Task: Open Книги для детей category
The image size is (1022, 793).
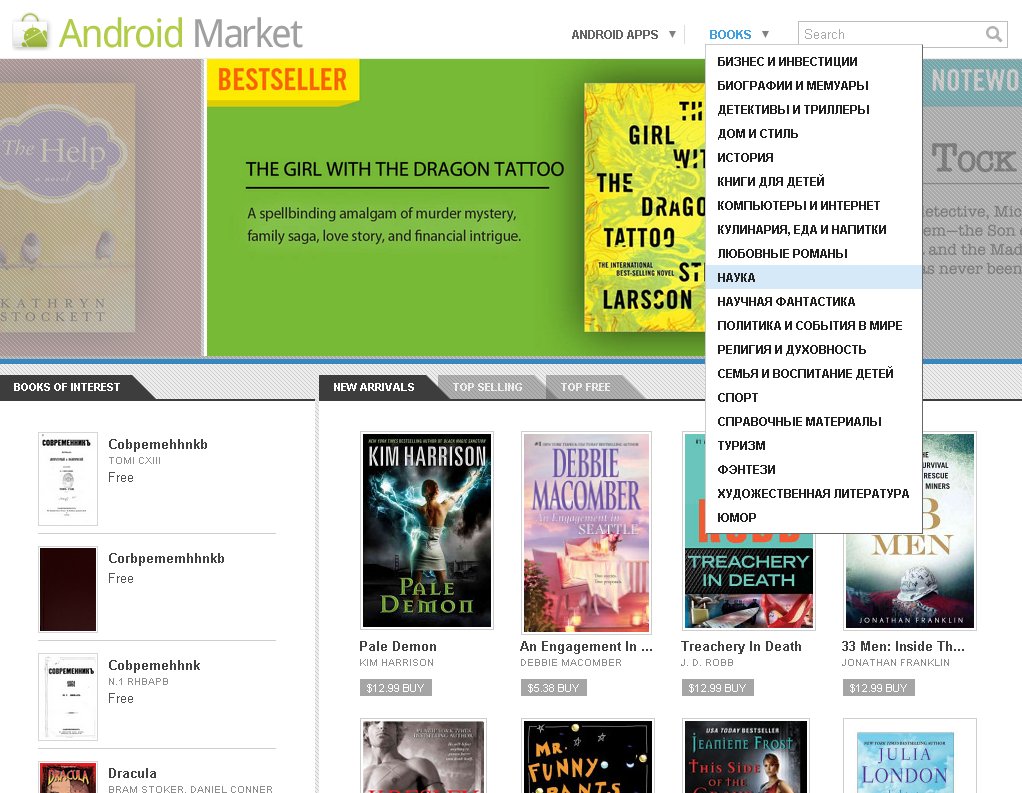Action: tap(813, 181)
